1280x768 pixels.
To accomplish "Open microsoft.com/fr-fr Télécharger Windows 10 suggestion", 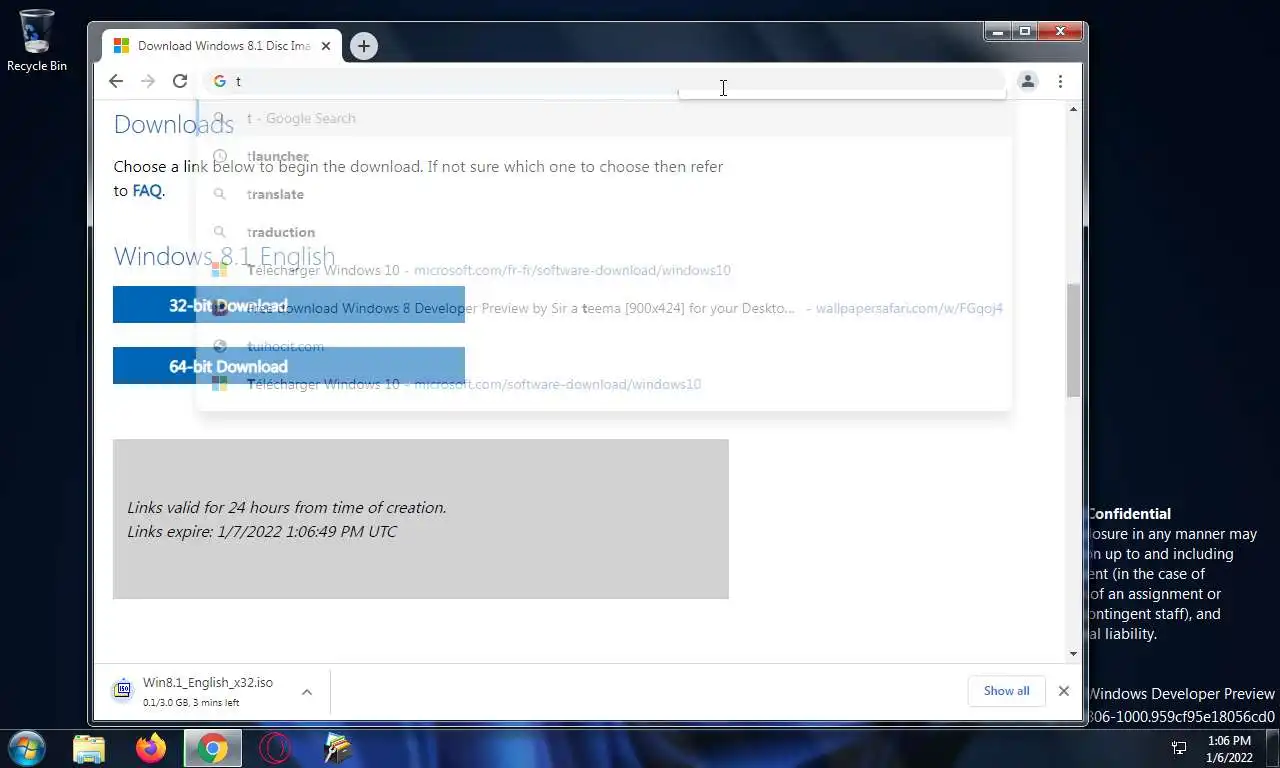I will click(604, 270).
